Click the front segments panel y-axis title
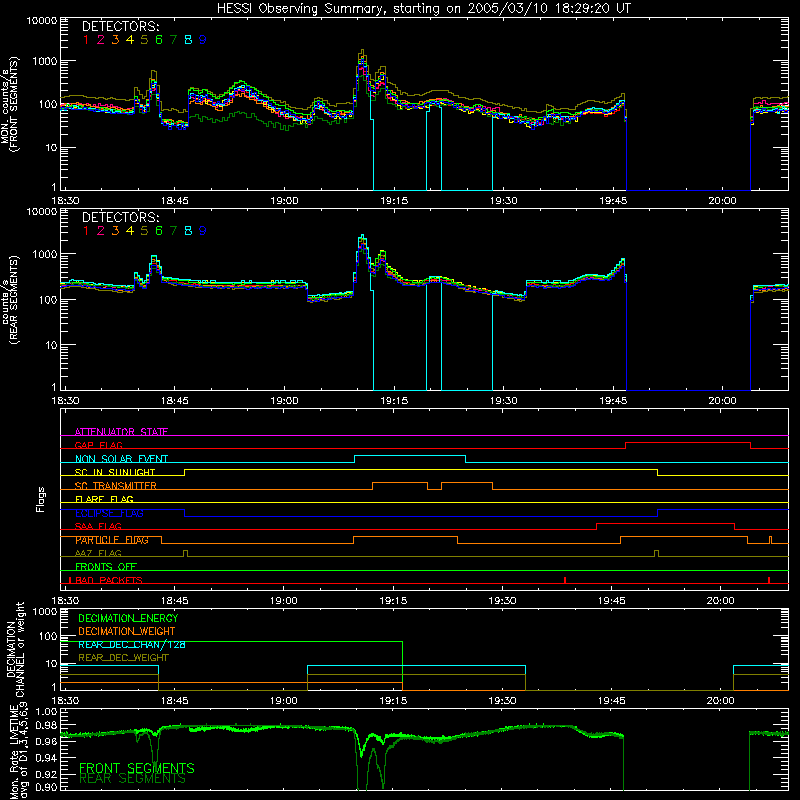Viewport: 800px width, 800px height. [10, 104]
